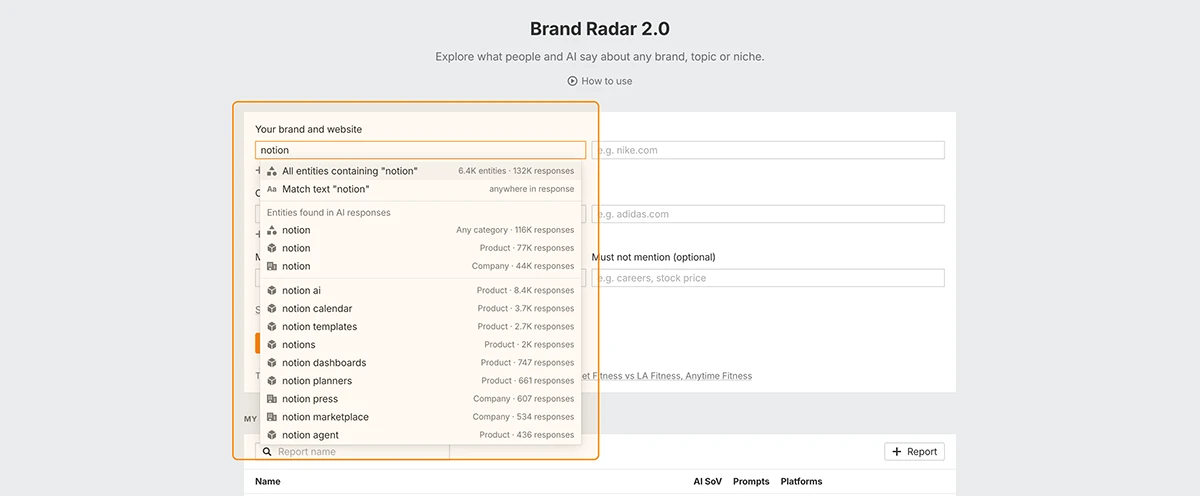Click the AI SoV column header
1200x496 pixels.
coord(708,481)
